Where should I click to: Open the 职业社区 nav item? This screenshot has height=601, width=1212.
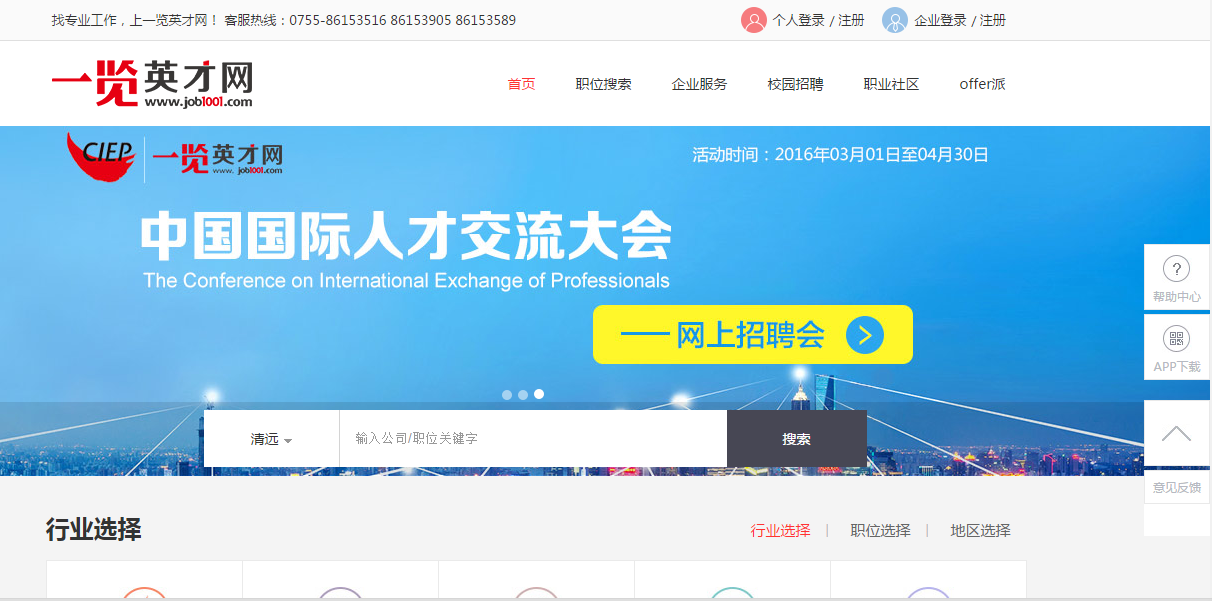click(891, 84)
